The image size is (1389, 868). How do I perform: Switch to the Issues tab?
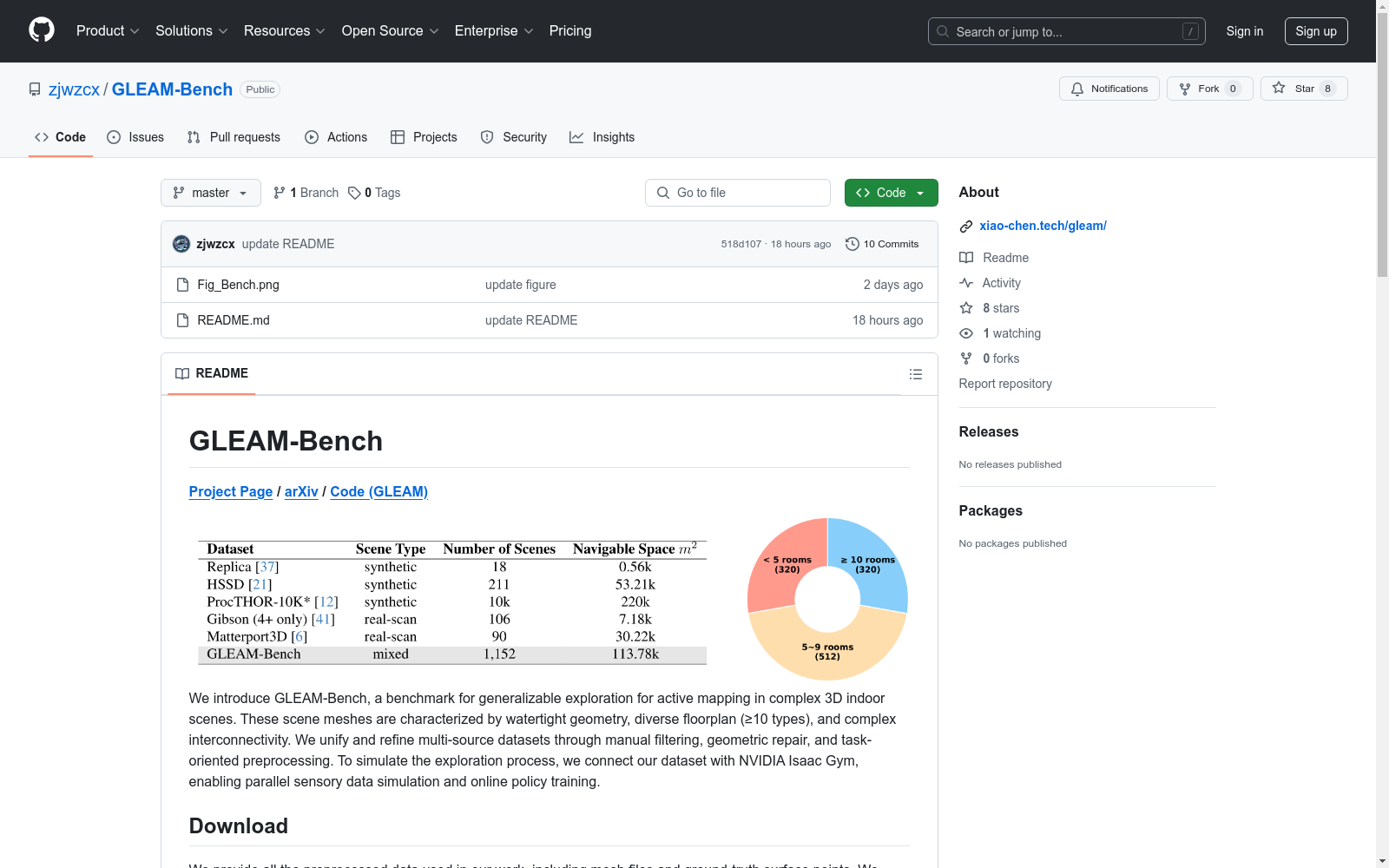tap(135, 137)
